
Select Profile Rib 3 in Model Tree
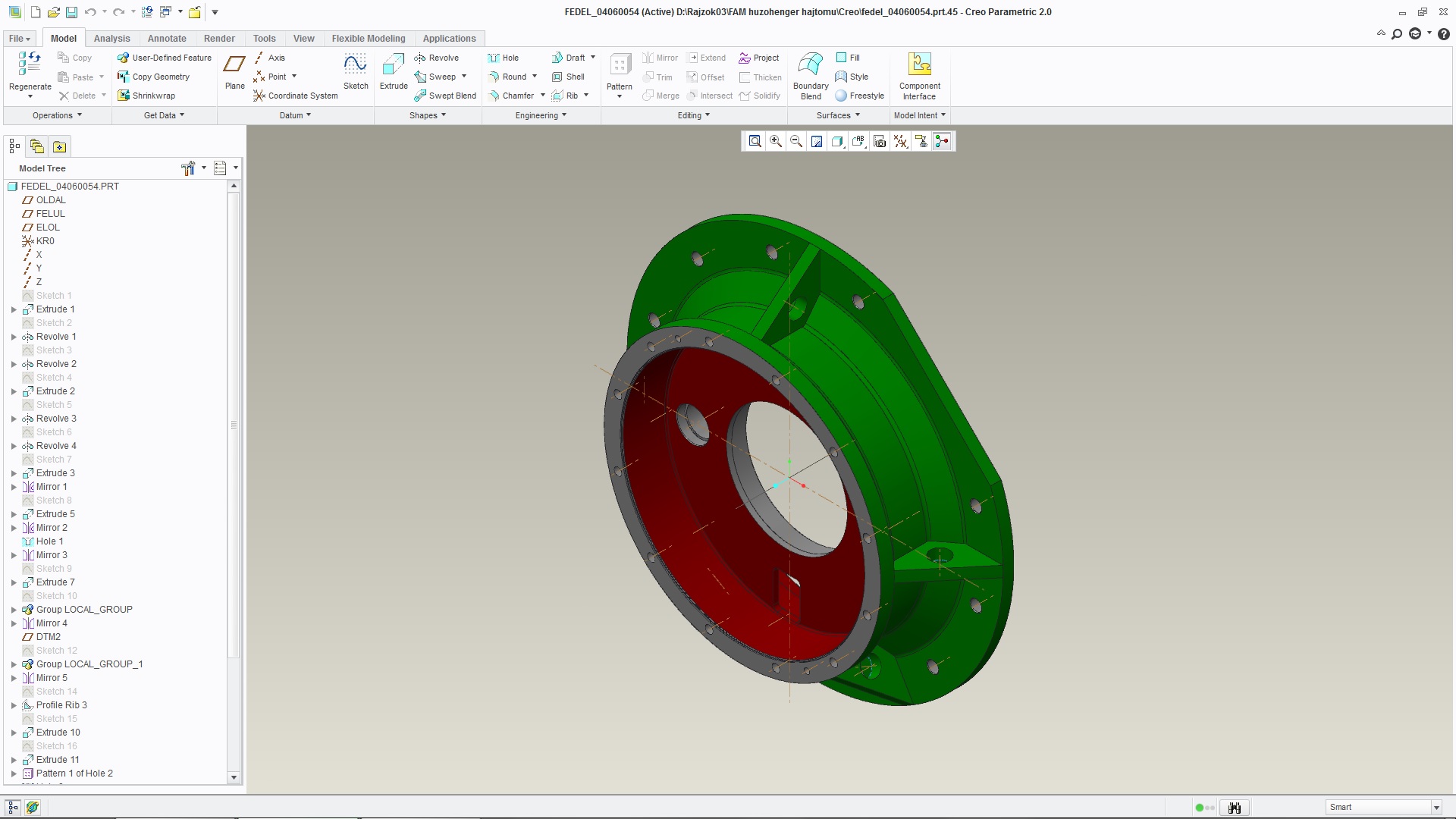point(61,705)
